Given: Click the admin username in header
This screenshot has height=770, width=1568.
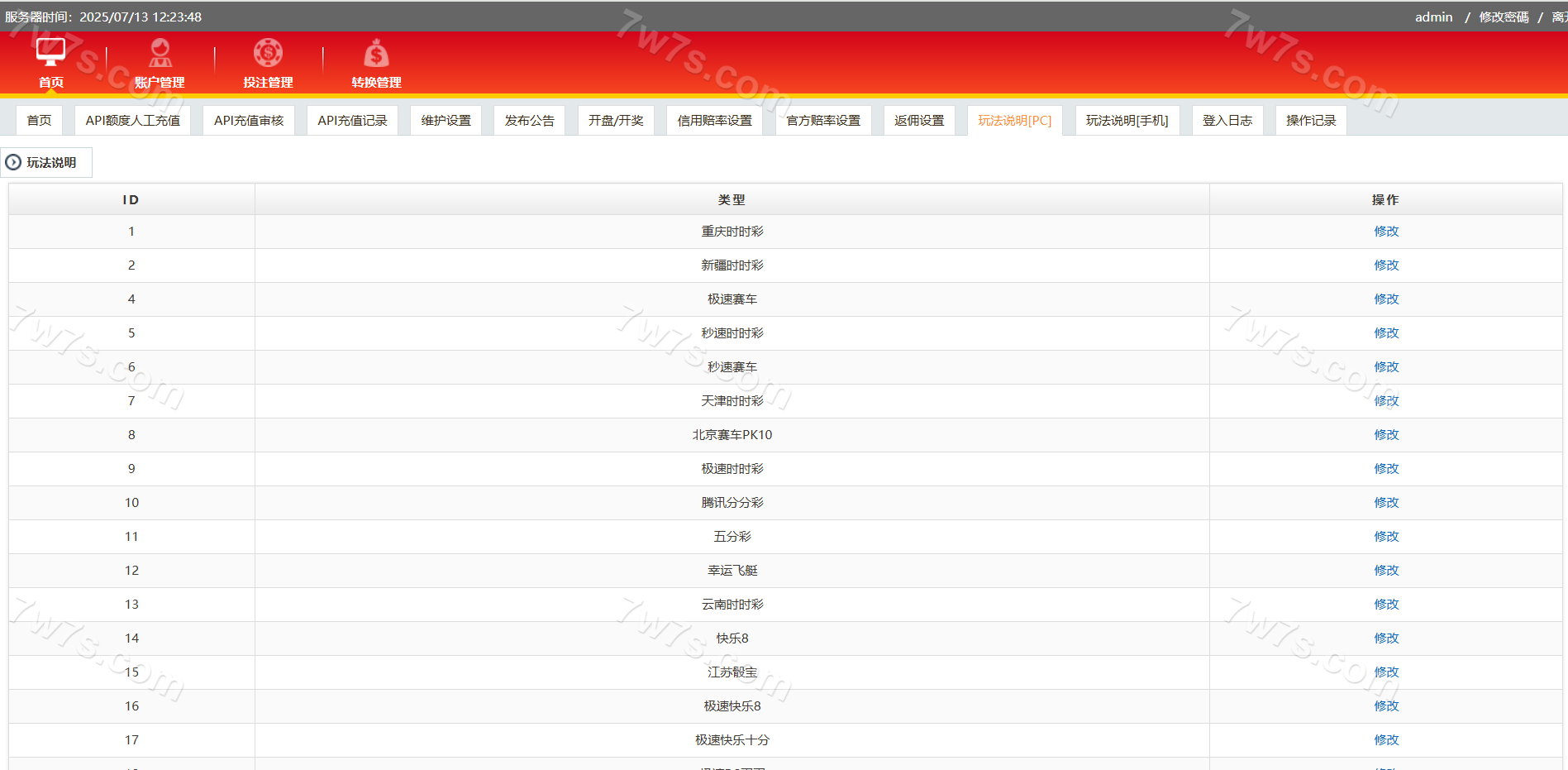Looking at the screenshot, I should click(1433, 17).
